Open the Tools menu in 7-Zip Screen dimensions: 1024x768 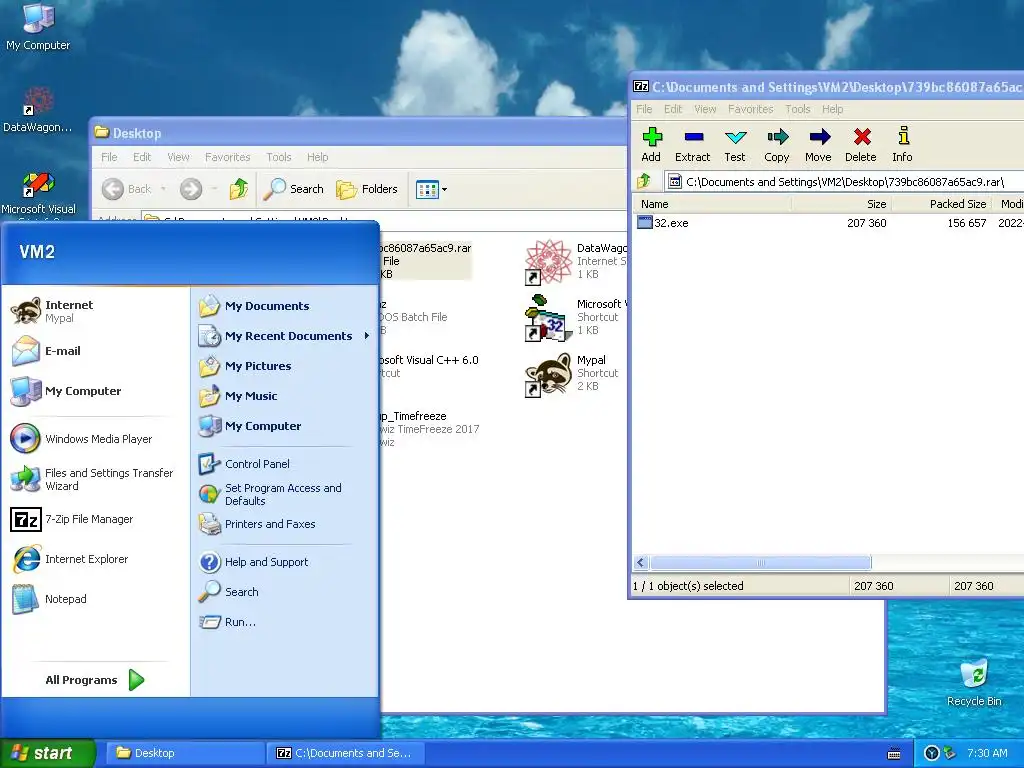click(797, 109)
